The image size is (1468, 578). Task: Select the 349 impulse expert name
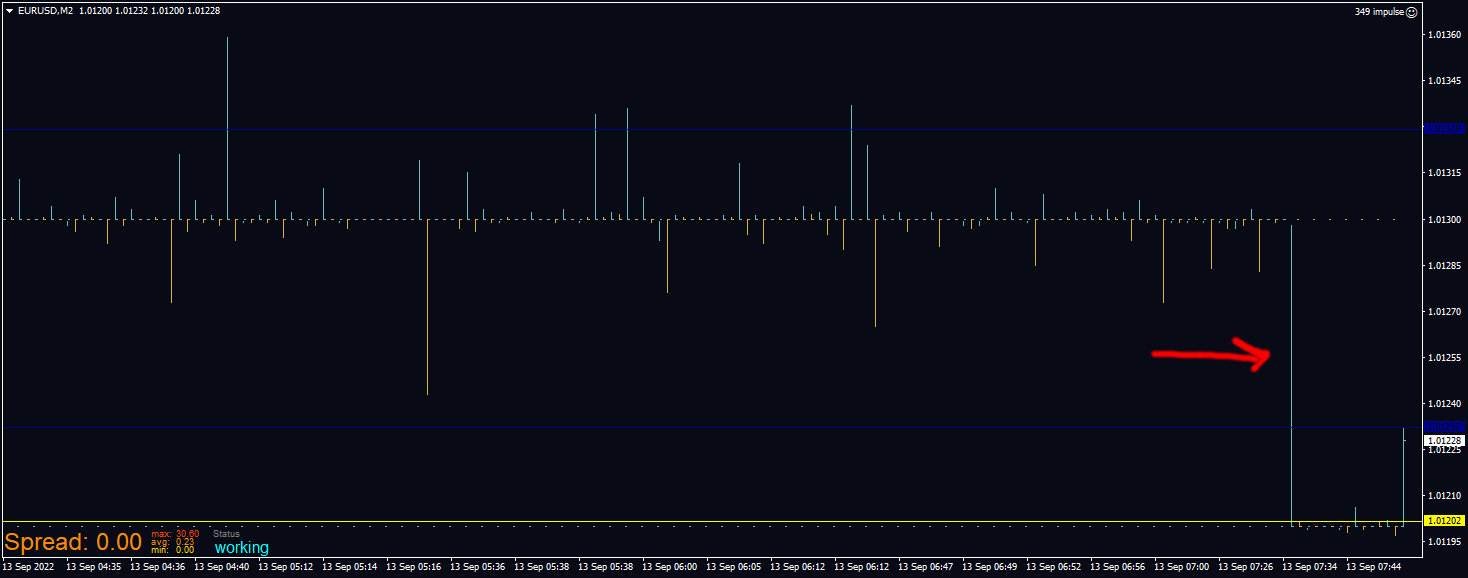click(x=1379, y=12)
